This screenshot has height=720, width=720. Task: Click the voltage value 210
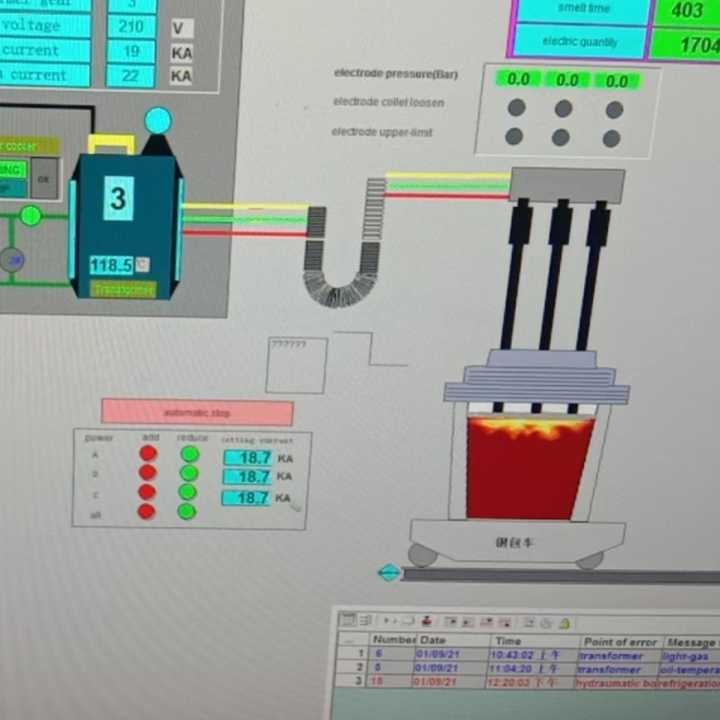click(131, 26)
